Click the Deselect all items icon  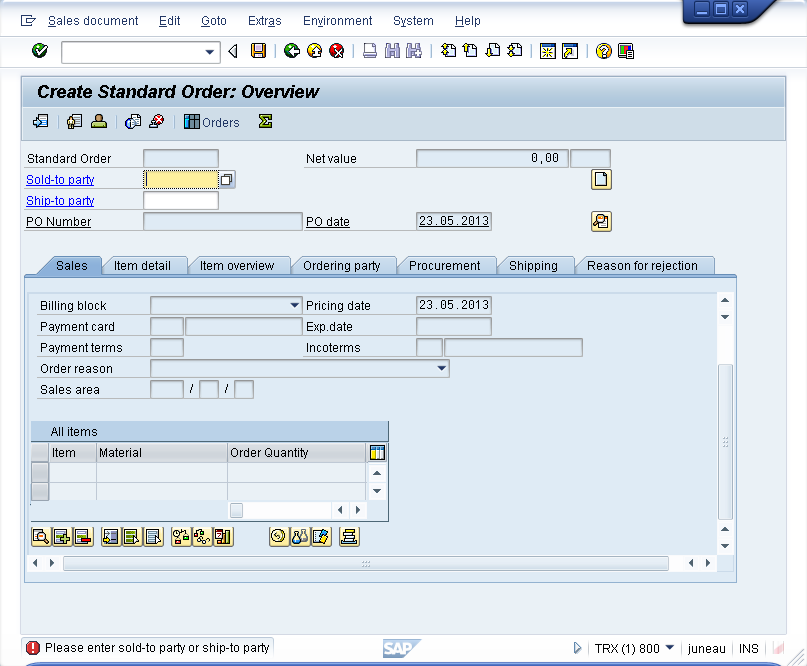[x=153, y=537]
